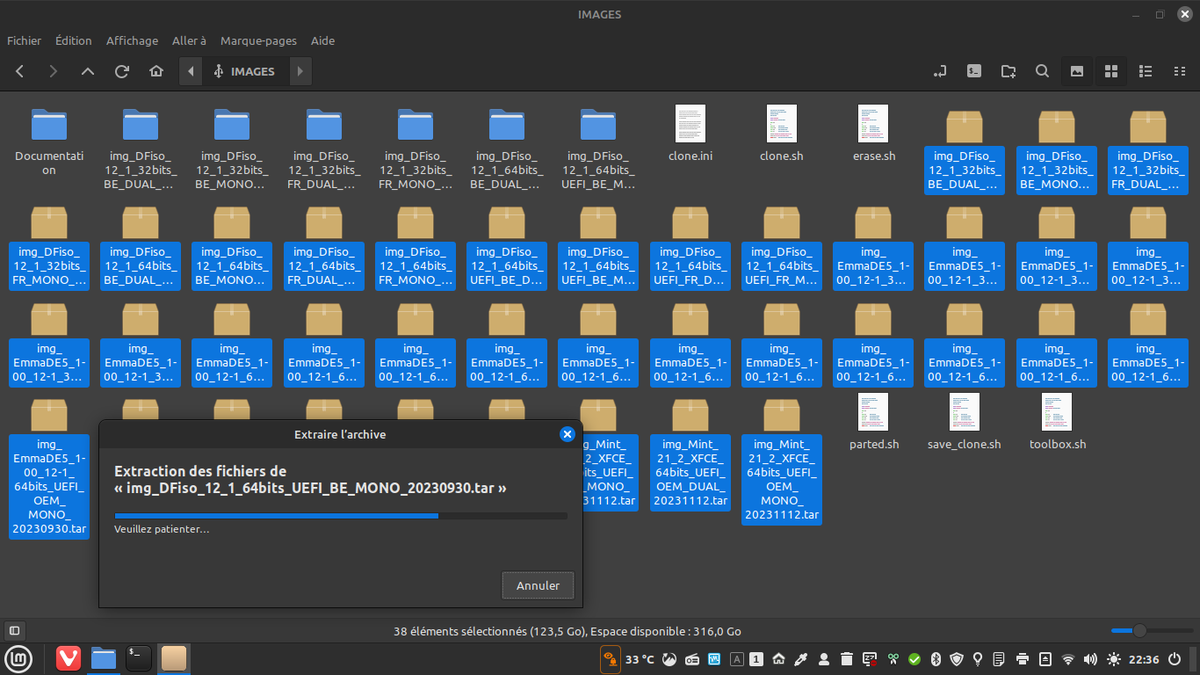
Task: Open the color picker tray icon
Action: point(802,659)
